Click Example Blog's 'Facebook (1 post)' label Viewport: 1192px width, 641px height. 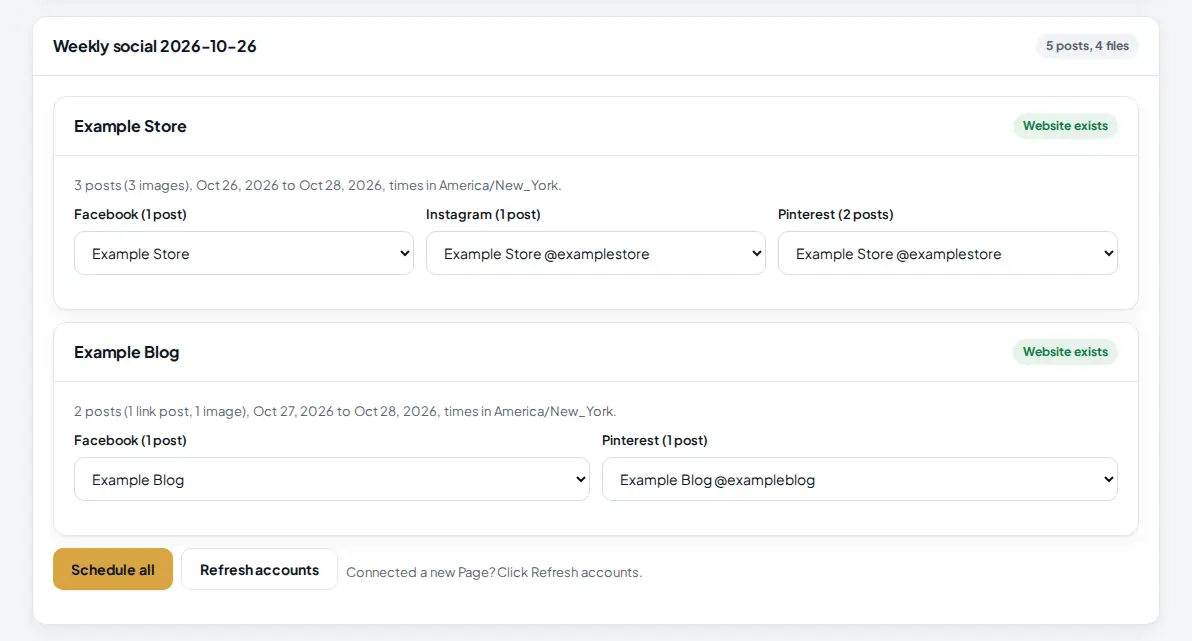coord(130,440)
